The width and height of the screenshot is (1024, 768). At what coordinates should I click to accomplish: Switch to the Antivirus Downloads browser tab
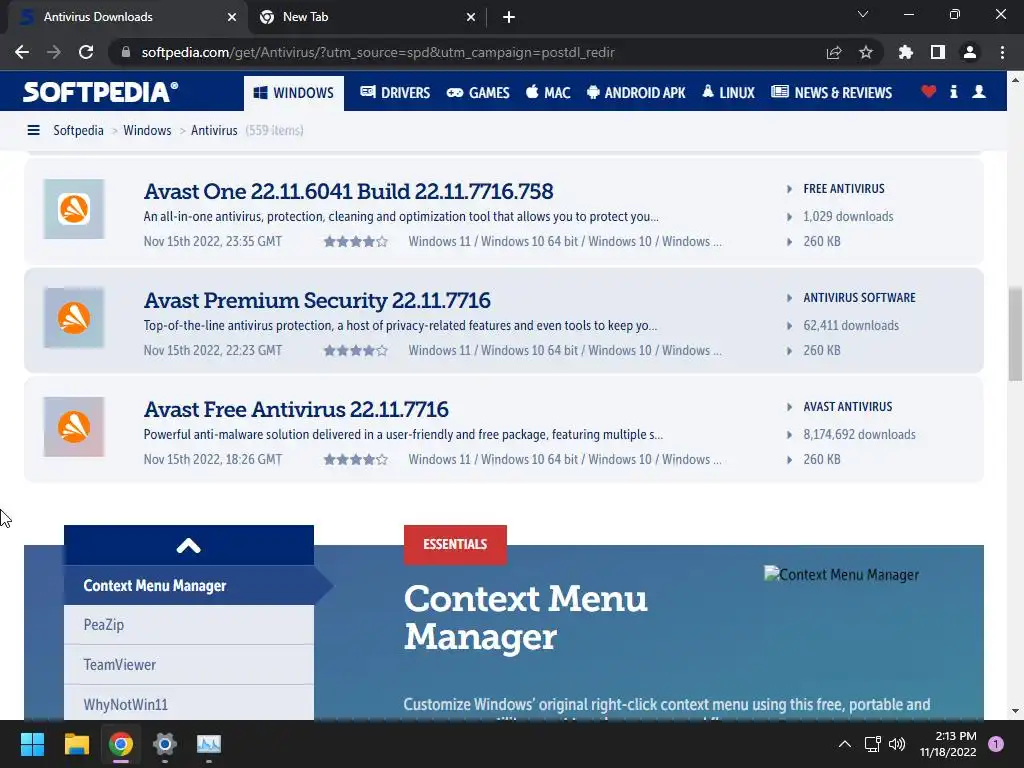[127, 17]
